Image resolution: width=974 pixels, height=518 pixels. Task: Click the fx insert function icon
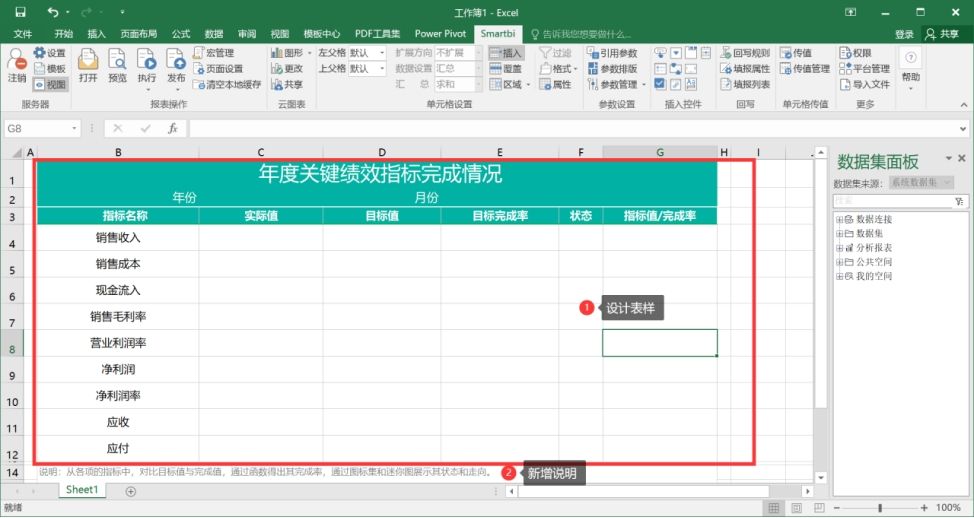pos(173,129)
